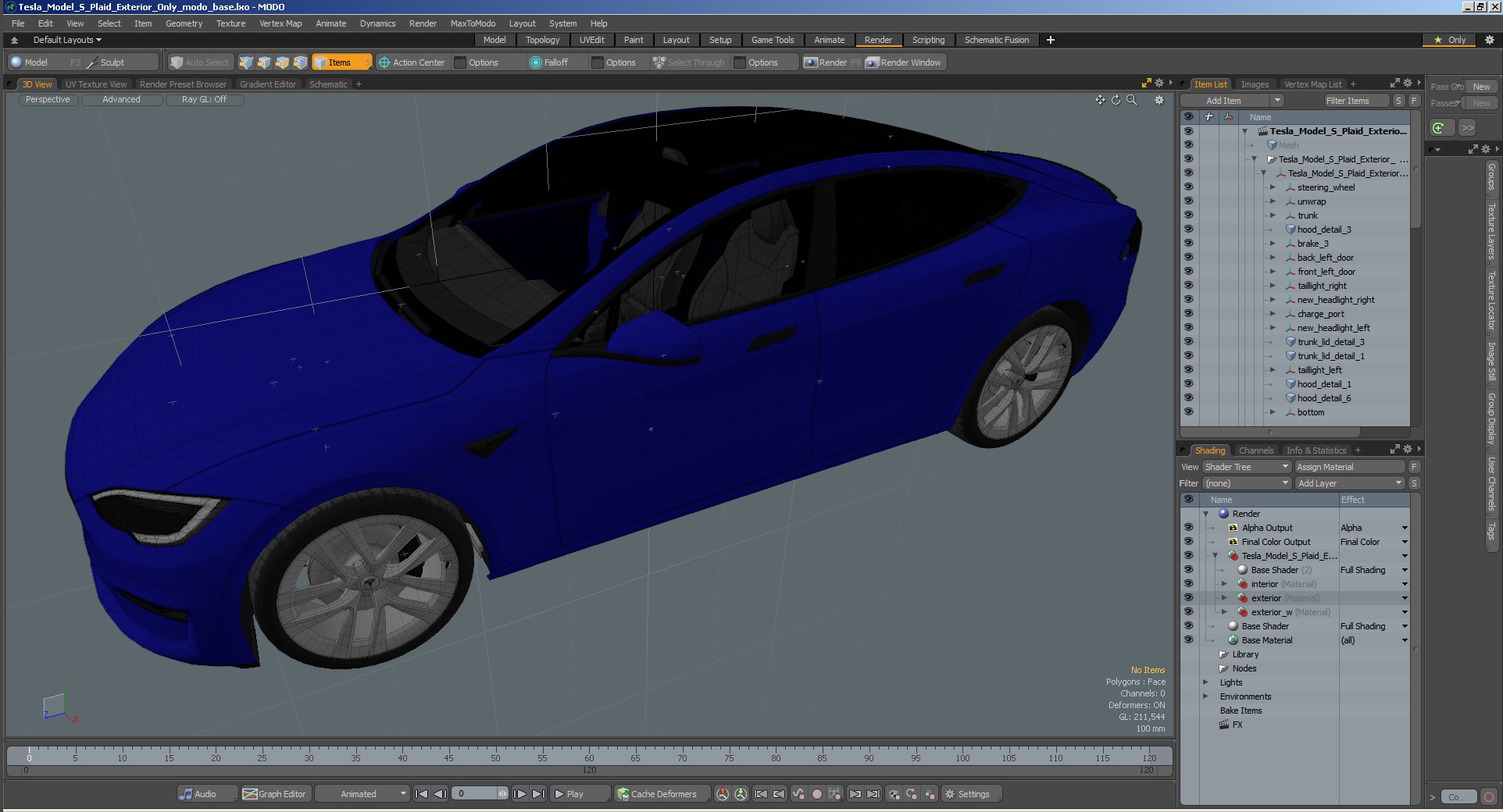This screenshot has width=1503, height=812.
Task: Add new viewport tab next to Schematic
Action: pyautogui.click(x=359, y=84)
